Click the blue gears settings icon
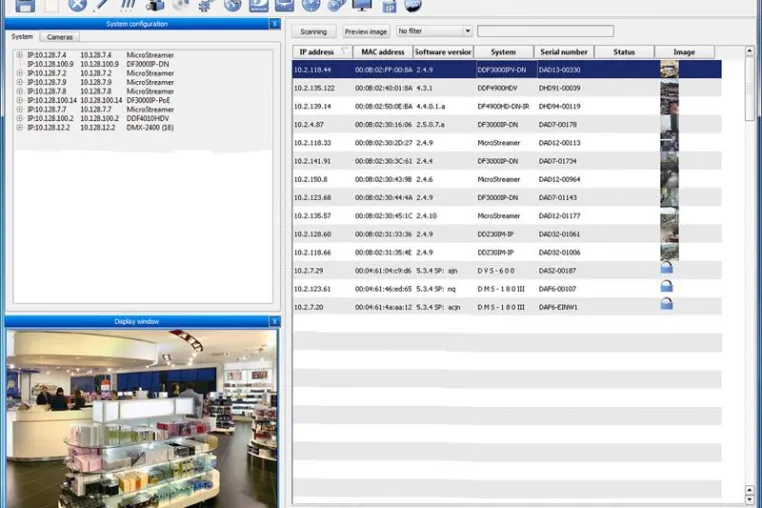Screen dimensions: 762x508 tap(207, 5)
